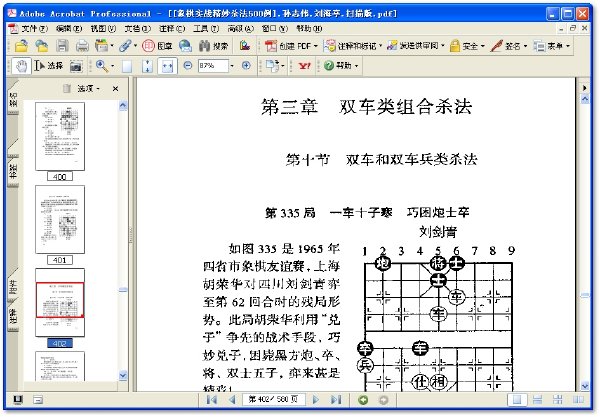Image resolution: width=600 pixels, height=417 pixels.
Task: Open the 创建 PDF menu button
Action: click(292, 46)
